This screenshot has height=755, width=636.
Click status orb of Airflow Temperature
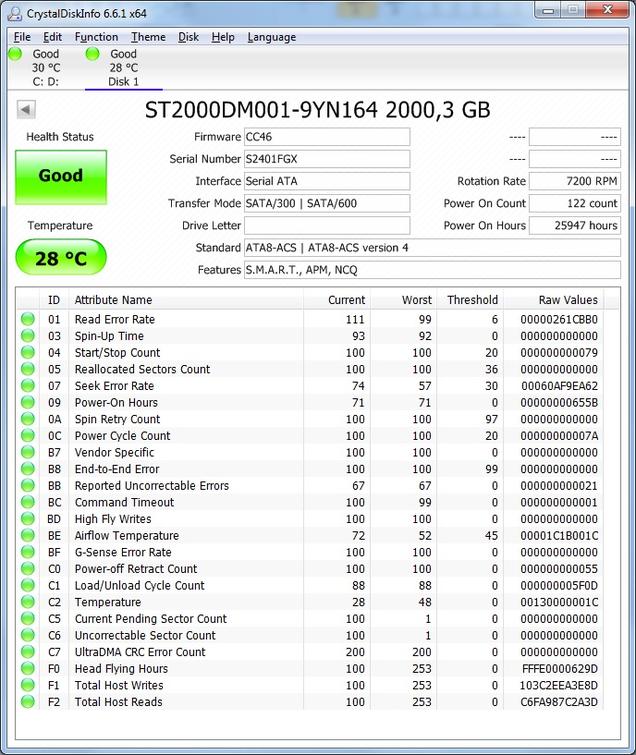coord(28,535)
